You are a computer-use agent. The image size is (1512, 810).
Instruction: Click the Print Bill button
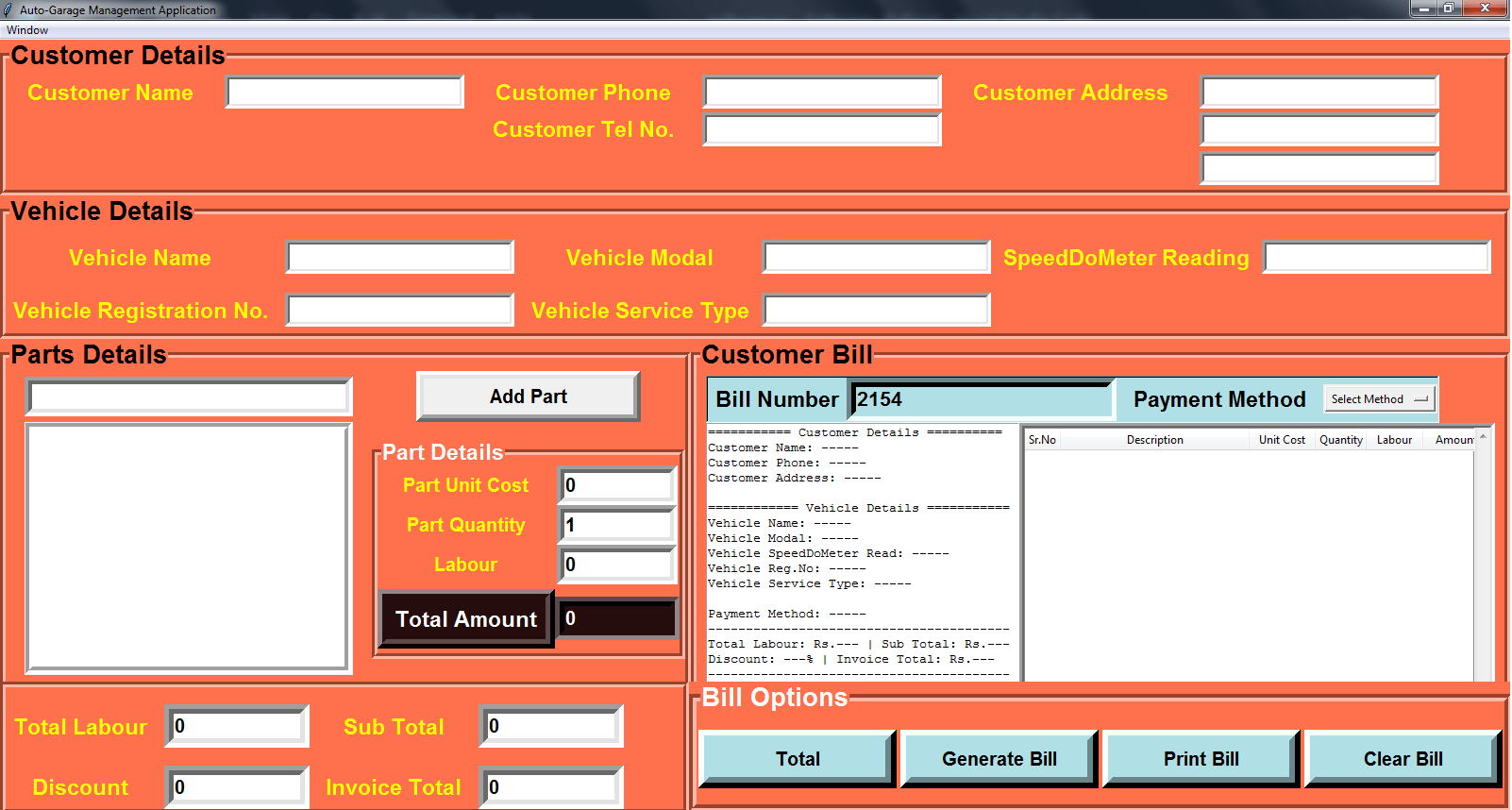1201,759
